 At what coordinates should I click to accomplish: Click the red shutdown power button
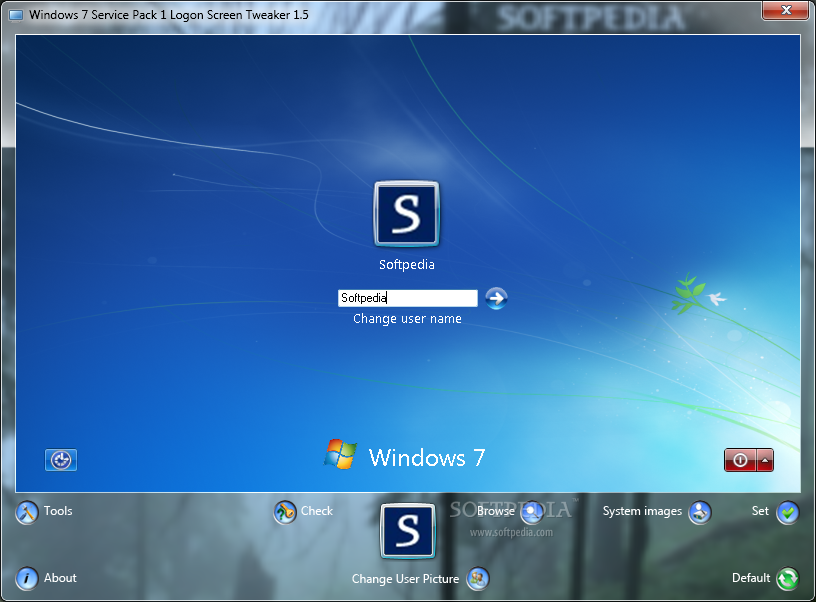(x=740, y=460)
